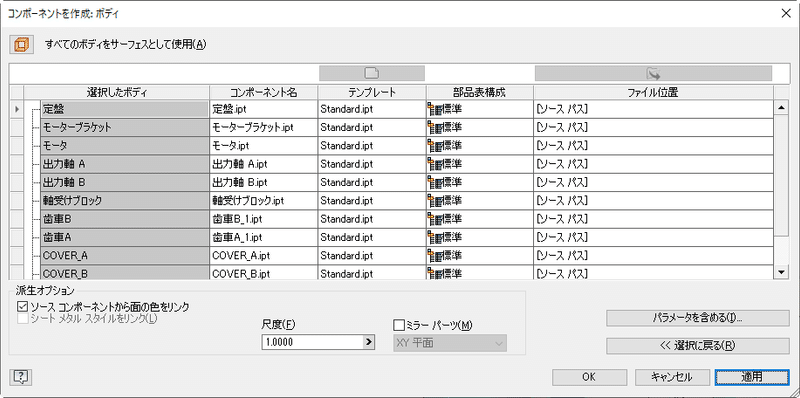800x398 pixels.
Task: Click the new file template icon button
Action: pyautogui.click(x=372, y=73)
